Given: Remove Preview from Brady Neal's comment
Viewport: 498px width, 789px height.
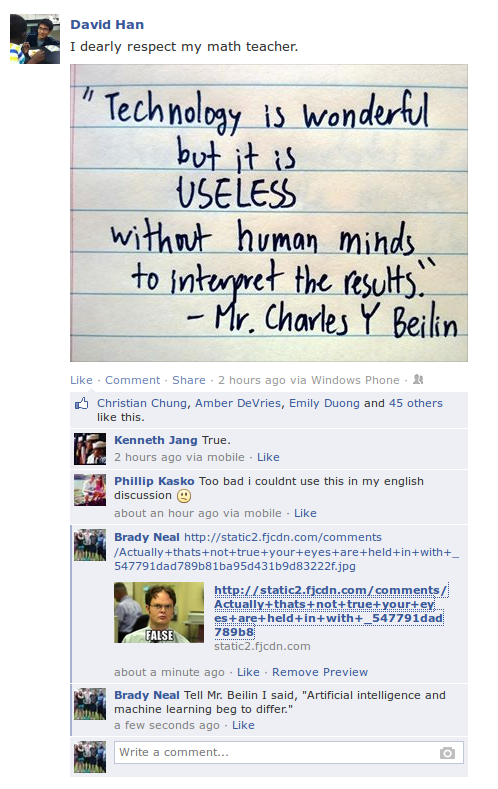Looking at the screenshot, I should pyautogui.click(x=320, y=672).
